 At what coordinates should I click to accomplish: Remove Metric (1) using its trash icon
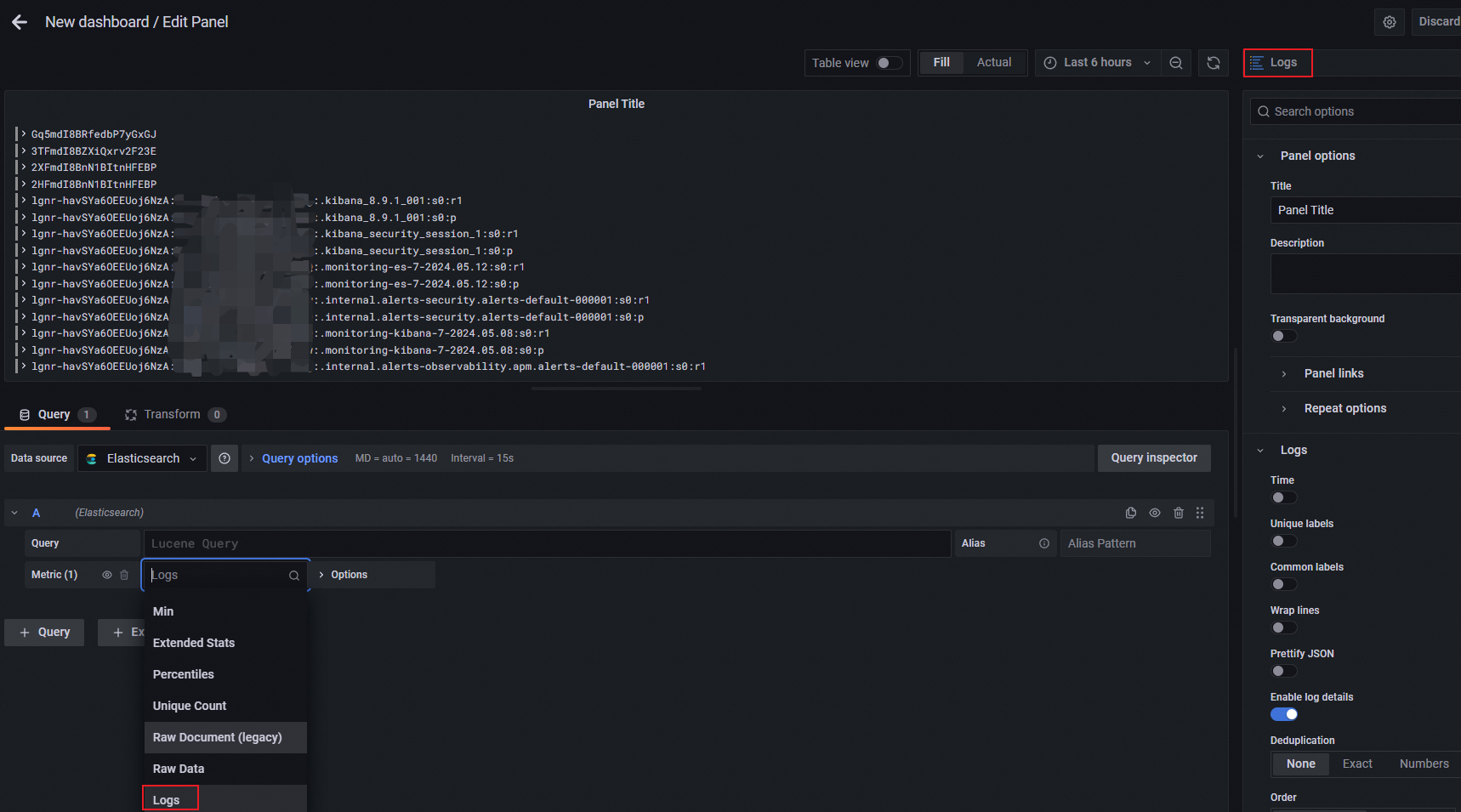click(x=124, y=575)
